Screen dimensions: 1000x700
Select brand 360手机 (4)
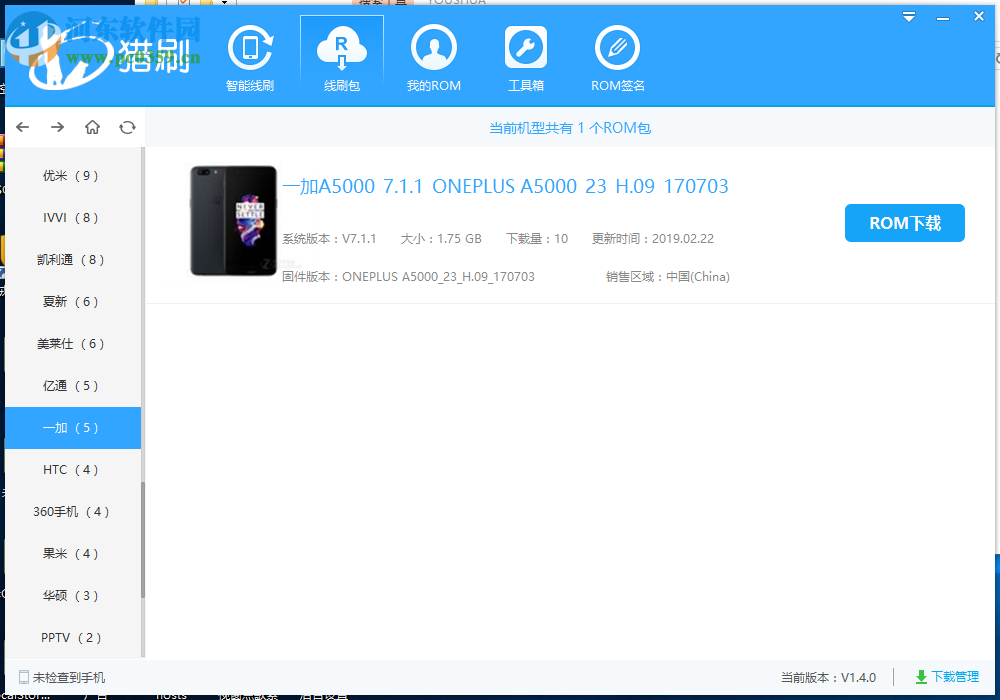pos(73,512)
